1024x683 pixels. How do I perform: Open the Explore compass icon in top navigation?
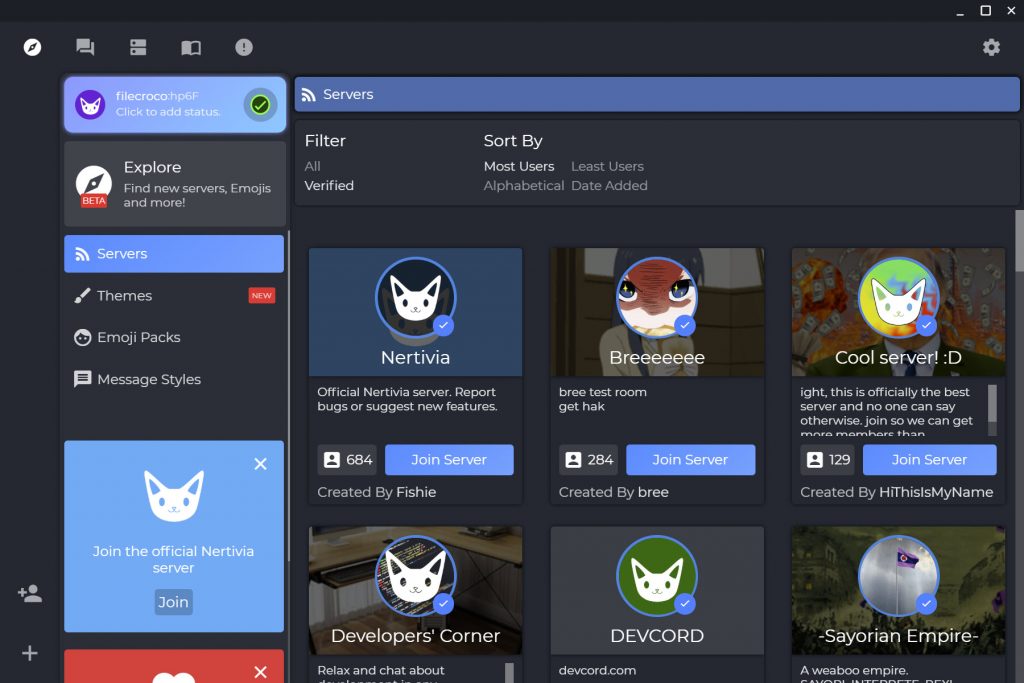(x=32, y=47)
